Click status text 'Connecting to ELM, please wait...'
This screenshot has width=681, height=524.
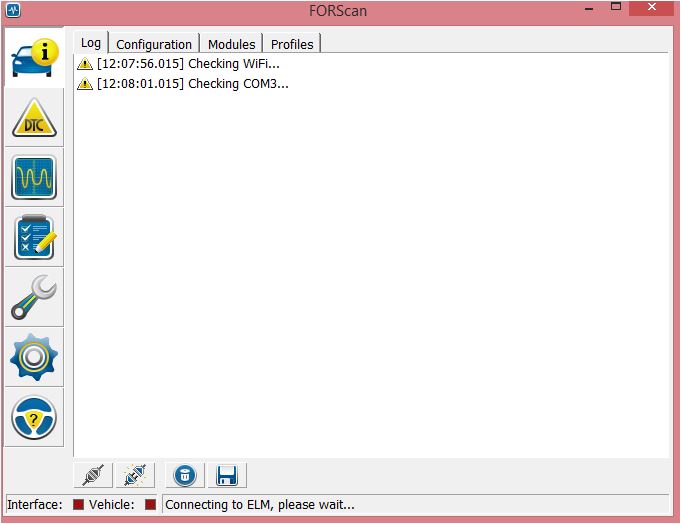point(260,504)
